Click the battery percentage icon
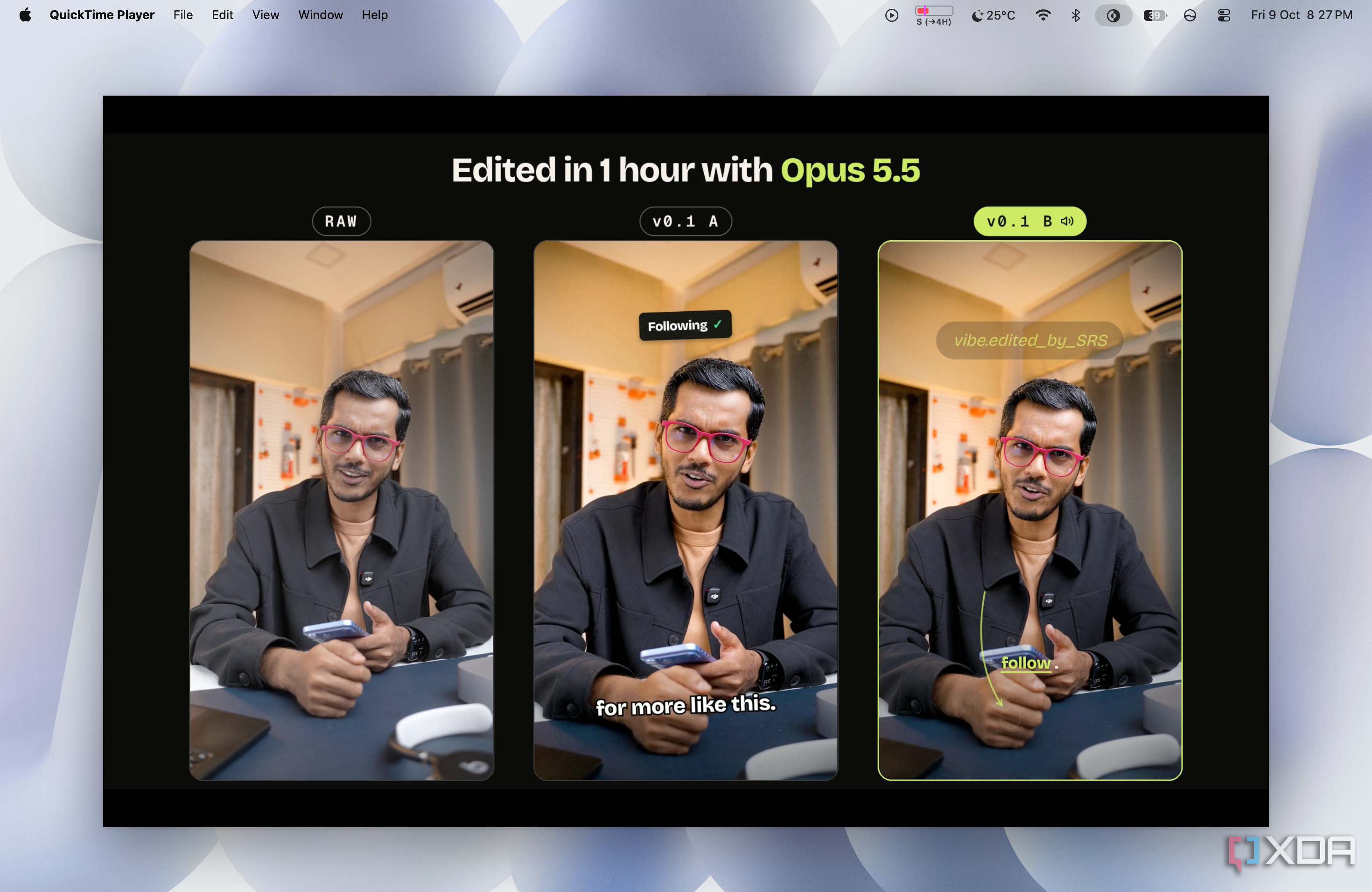Screen dimensions: 1372x892 pyautogui.click(x=1155, y=15)
